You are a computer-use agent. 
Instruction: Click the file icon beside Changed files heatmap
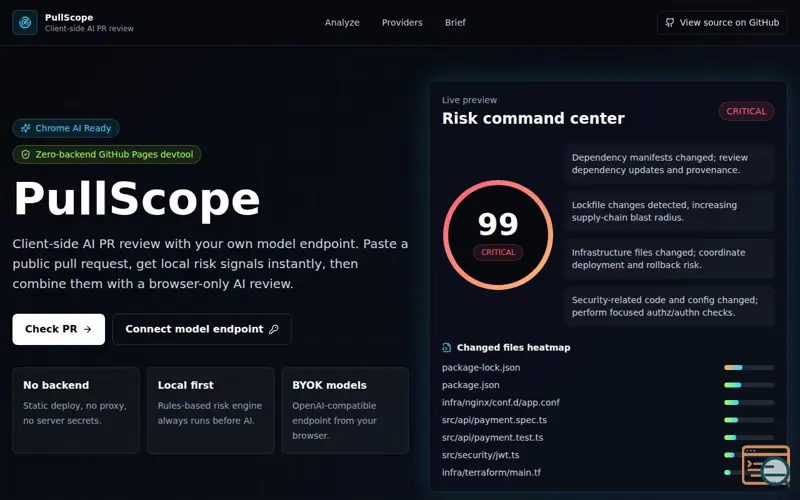click(x=446, y=347)
